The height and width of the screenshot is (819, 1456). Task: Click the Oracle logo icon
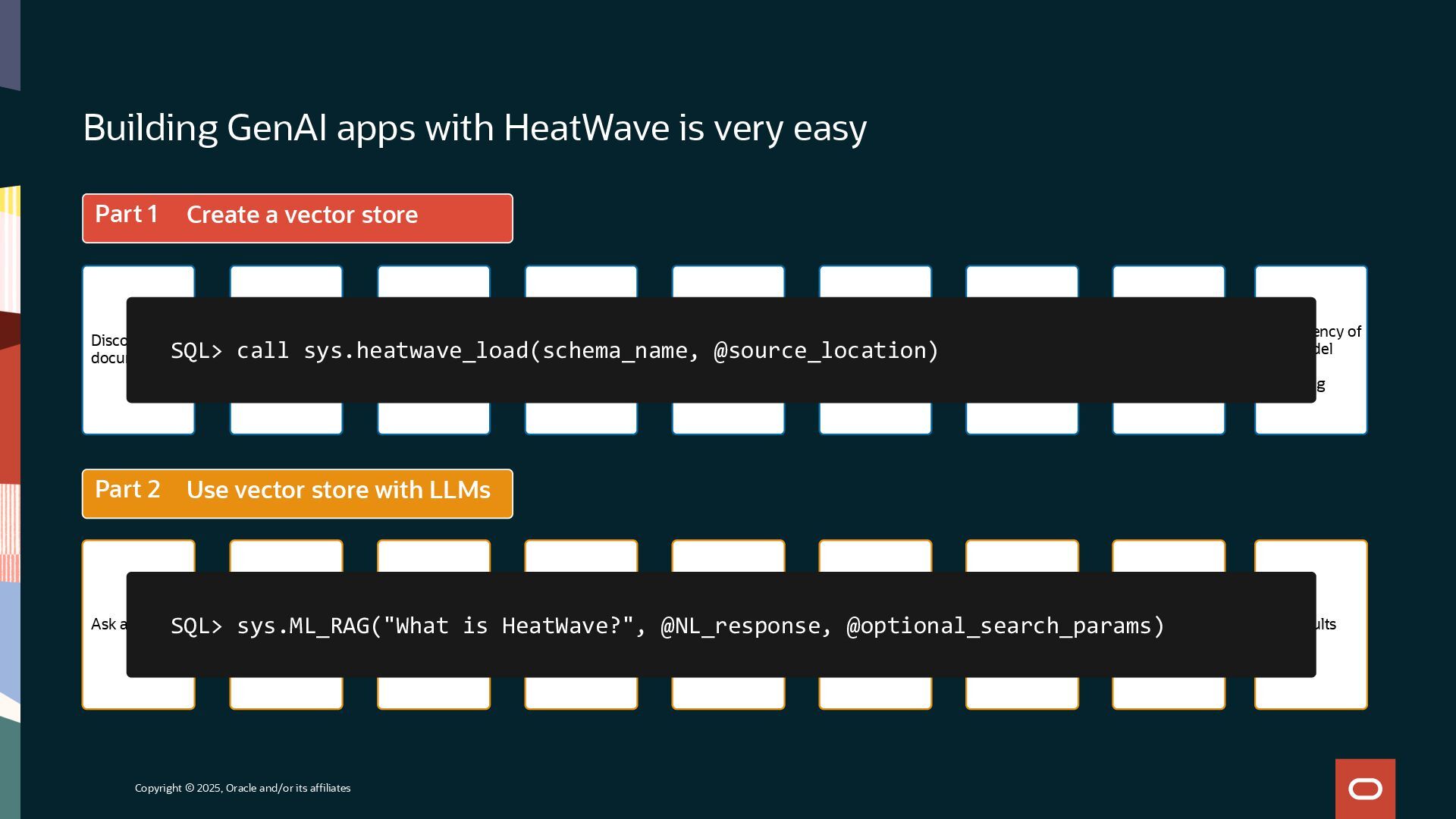click(1365, 789)
